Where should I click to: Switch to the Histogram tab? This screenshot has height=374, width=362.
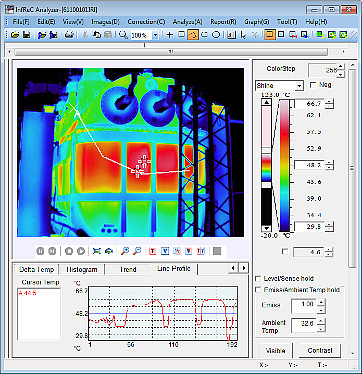tap(82, 269)
